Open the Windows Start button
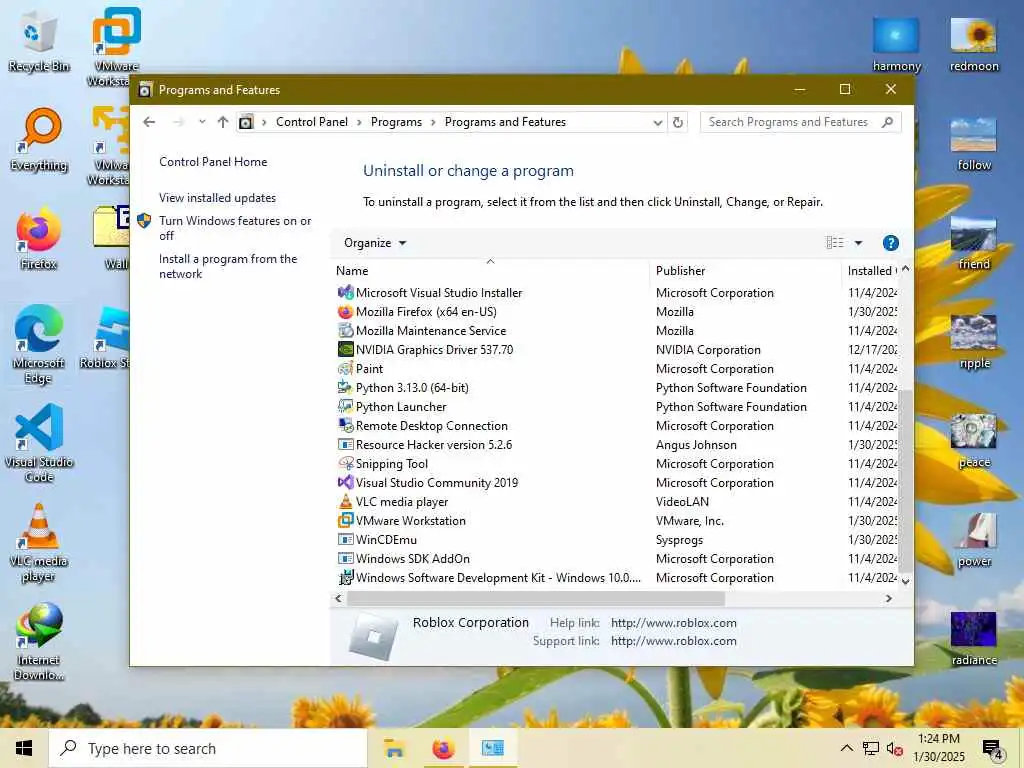 point(24,748)
